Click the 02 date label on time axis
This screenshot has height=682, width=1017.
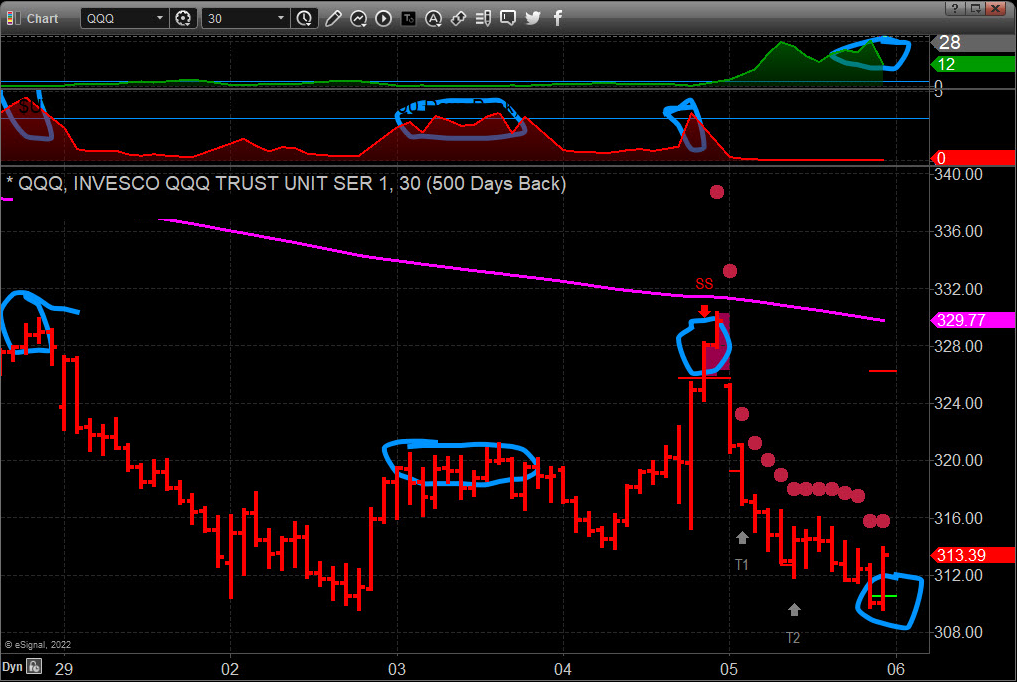click(x=230, y=669)
